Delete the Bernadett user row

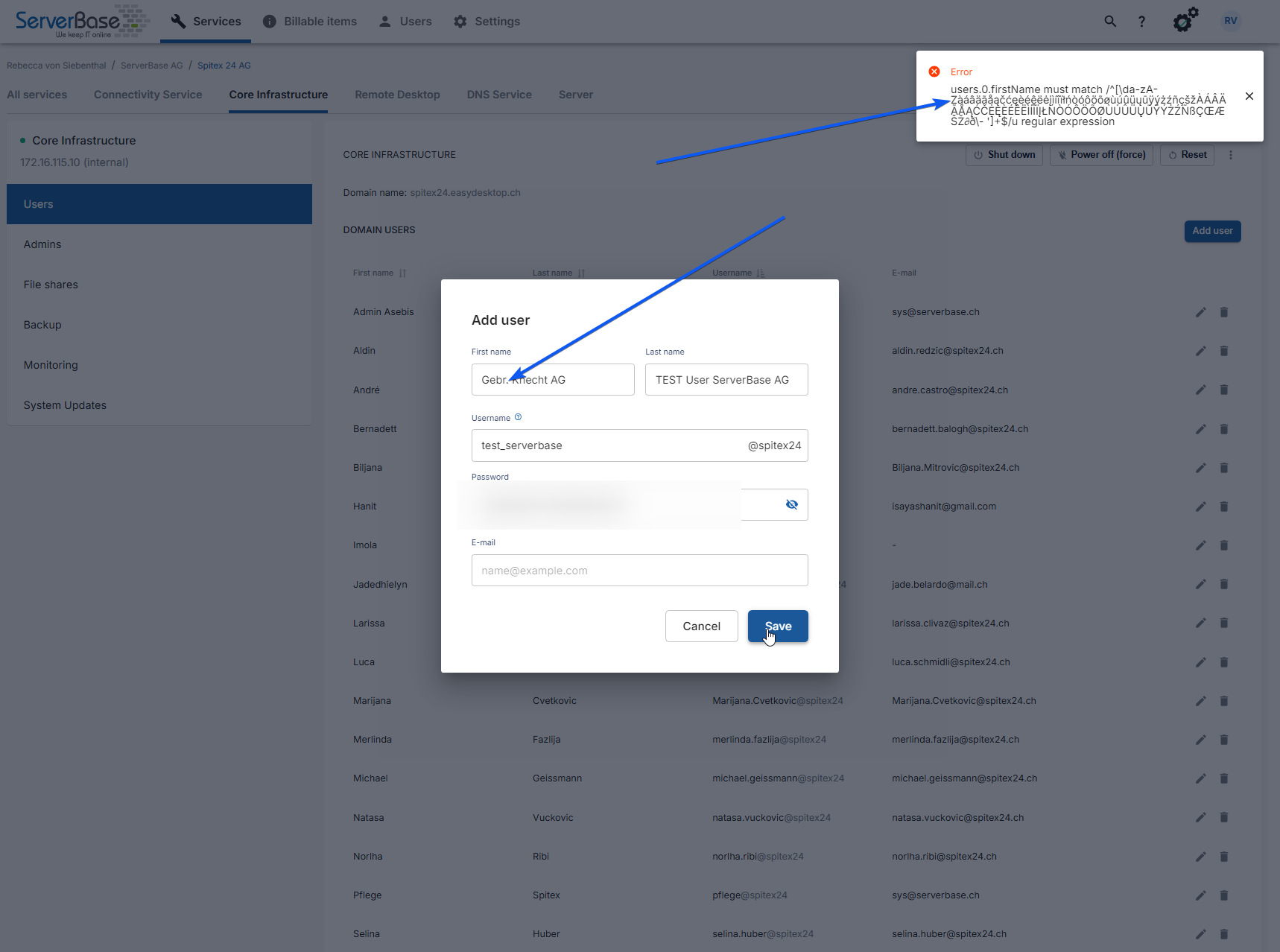(x=1223, y=429)
